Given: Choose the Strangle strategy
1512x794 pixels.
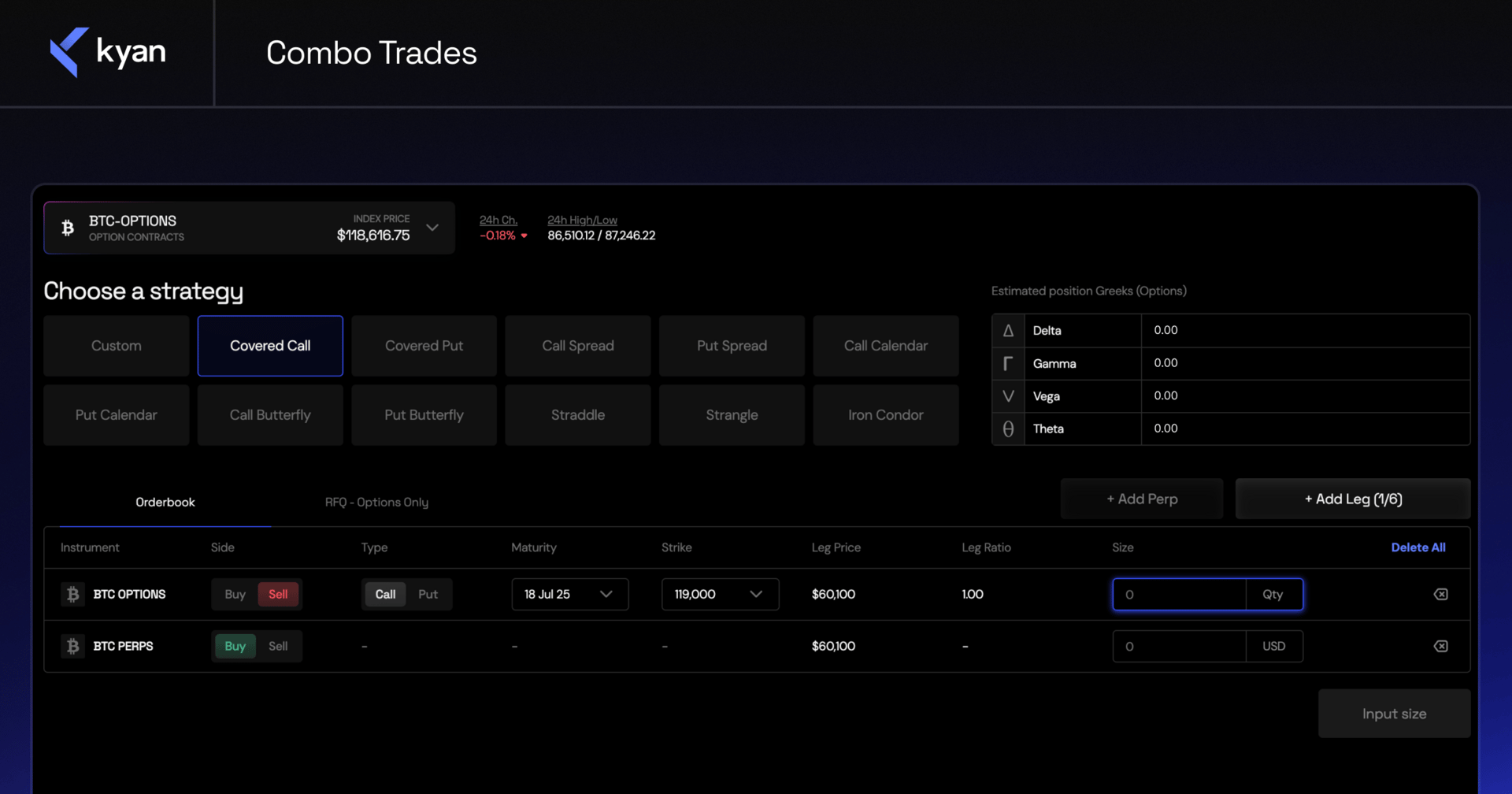Looking at the screenshot, I should pyautogui.click(x=732, y=415).
